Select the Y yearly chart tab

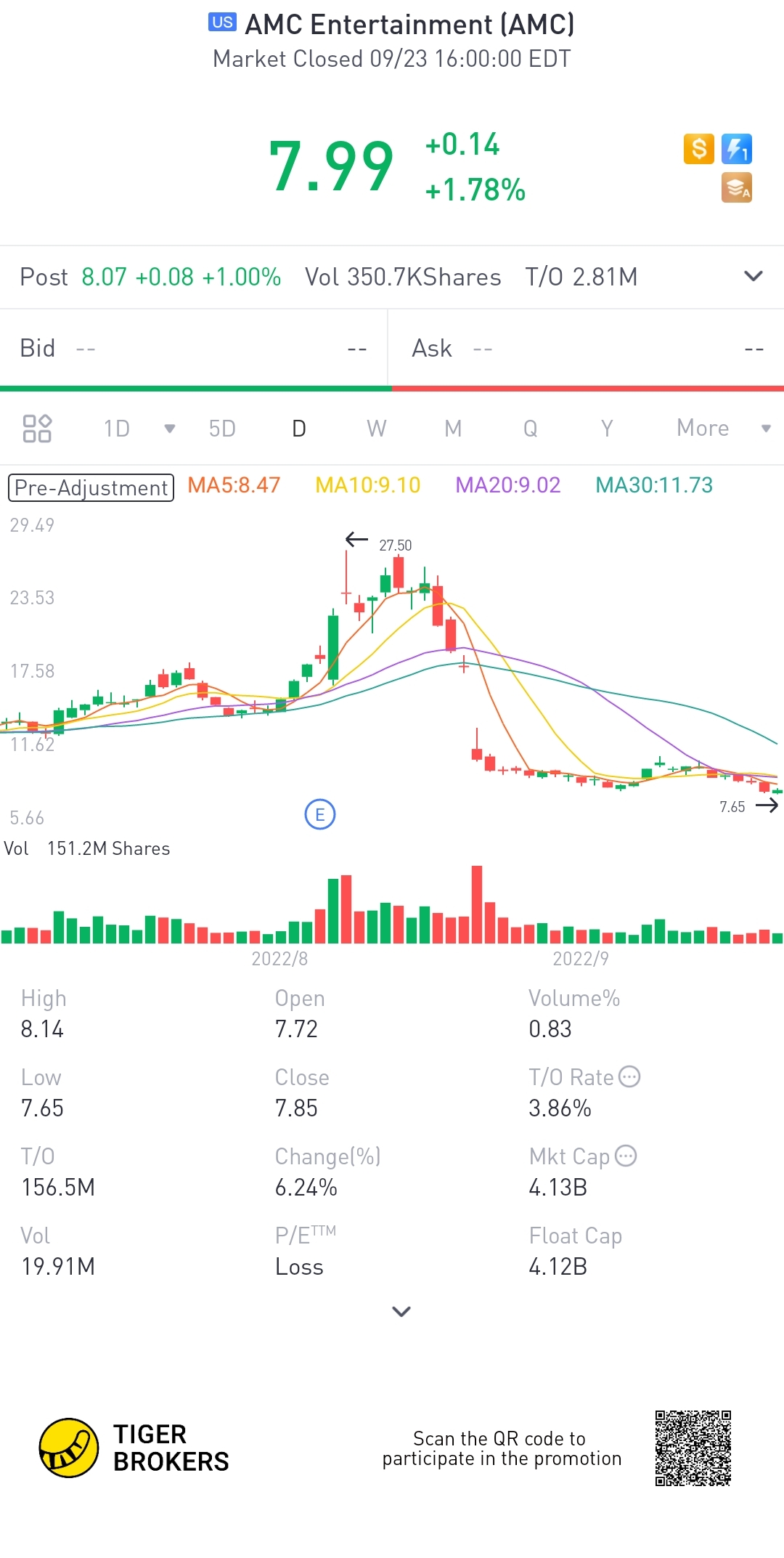607,429
